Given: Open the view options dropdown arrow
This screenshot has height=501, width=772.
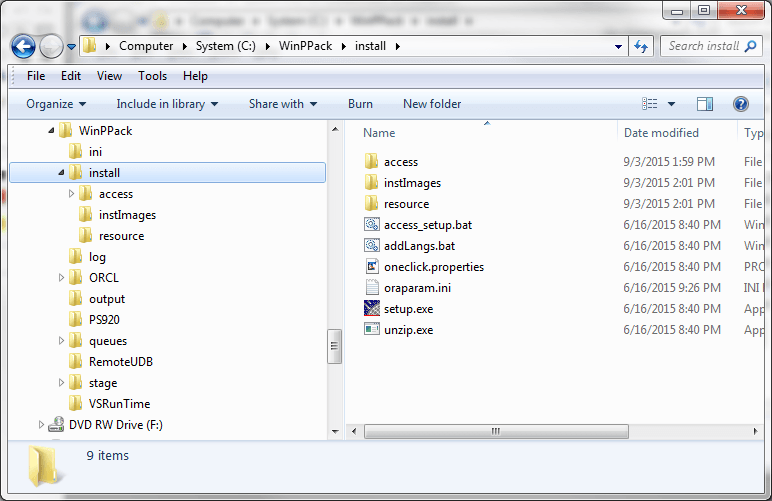Looking at the screenshot, I should click(x=671, y=104).
